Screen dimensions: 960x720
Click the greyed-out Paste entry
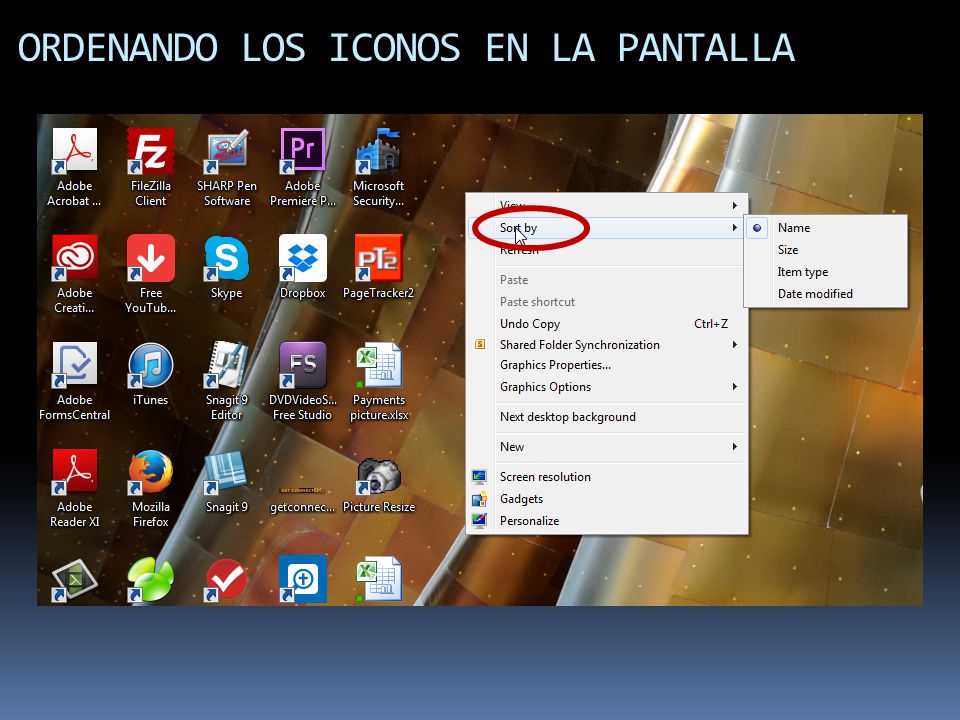[x=607, y=280]
